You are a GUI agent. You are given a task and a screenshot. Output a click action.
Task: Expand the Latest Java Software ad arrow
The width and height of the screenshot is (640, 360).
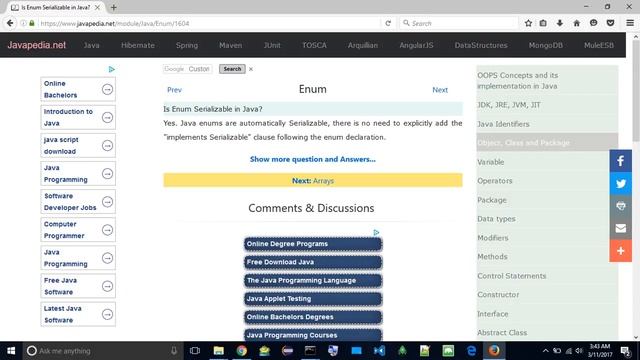[107, 314]
